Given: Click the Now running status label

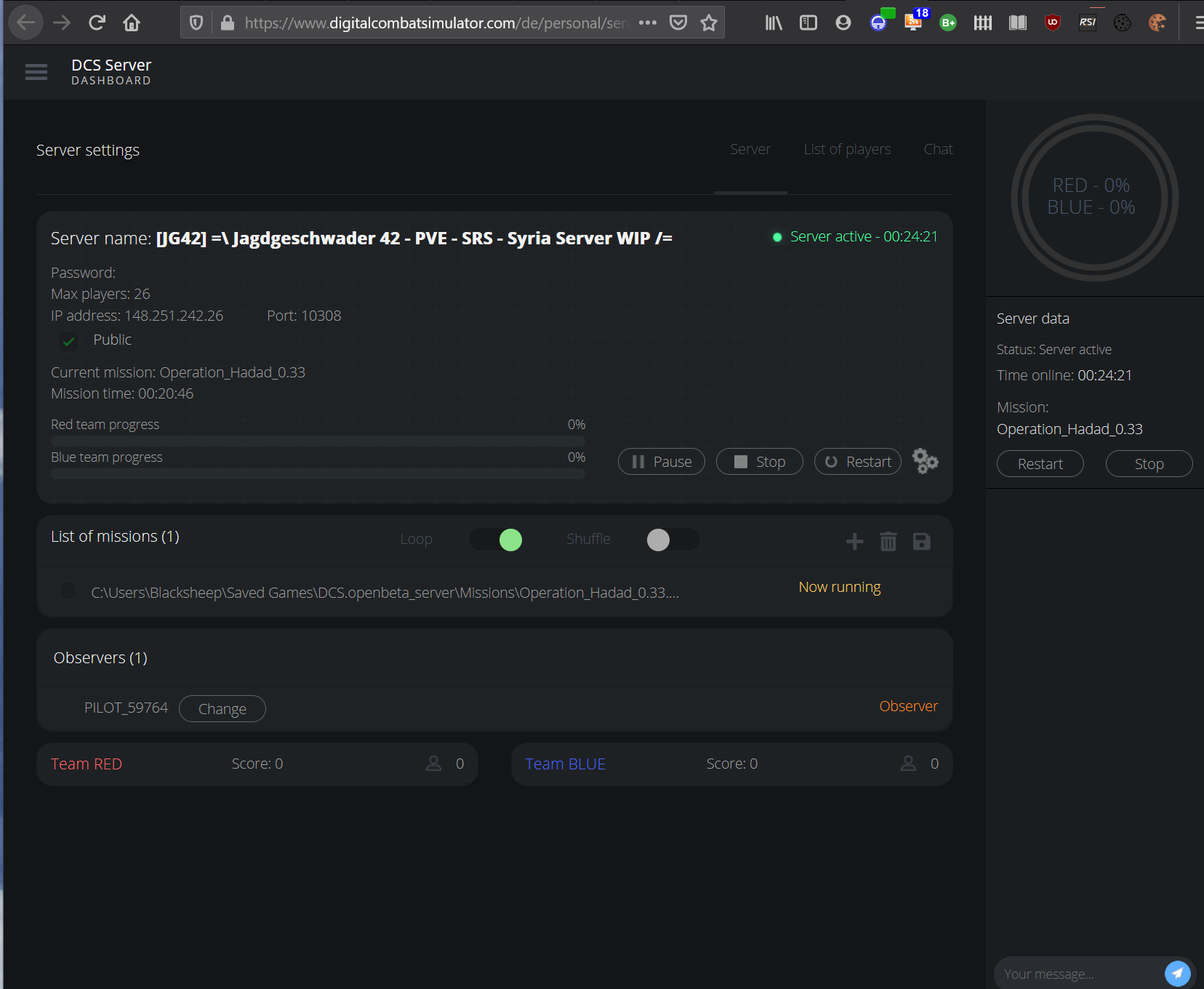Looking at the screenshot, I should [840, 587].
